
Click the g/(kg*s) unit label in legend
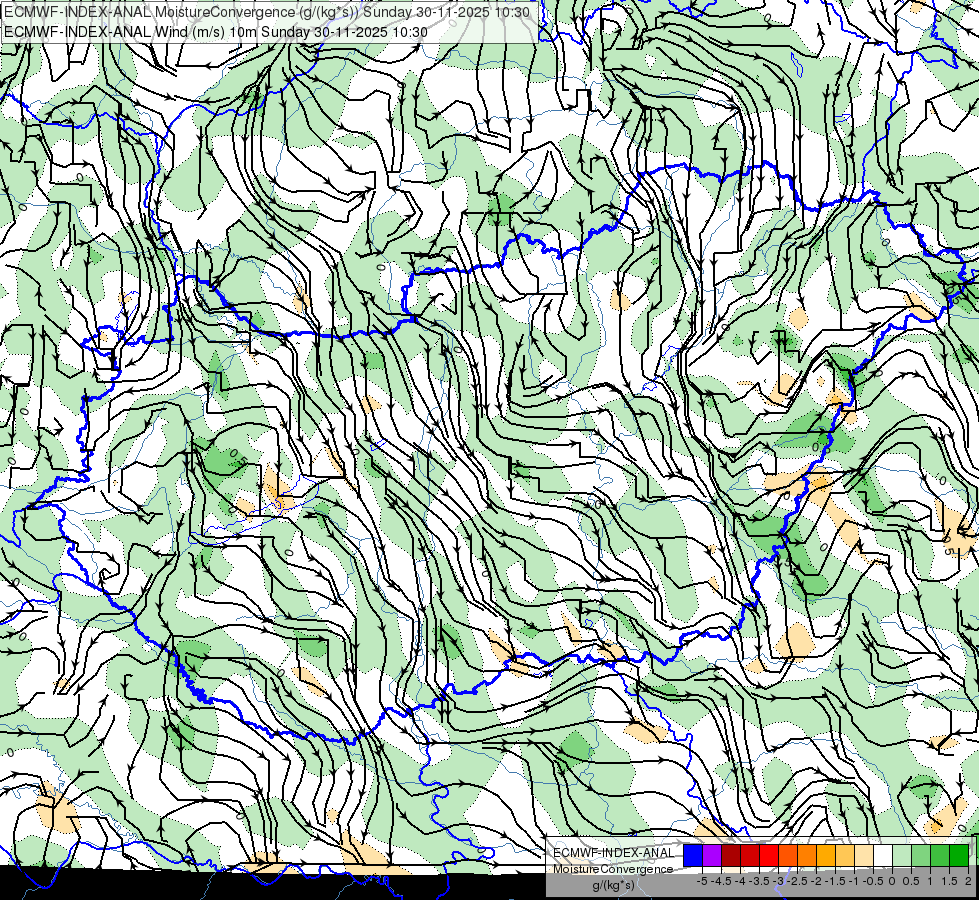[614, 886]
